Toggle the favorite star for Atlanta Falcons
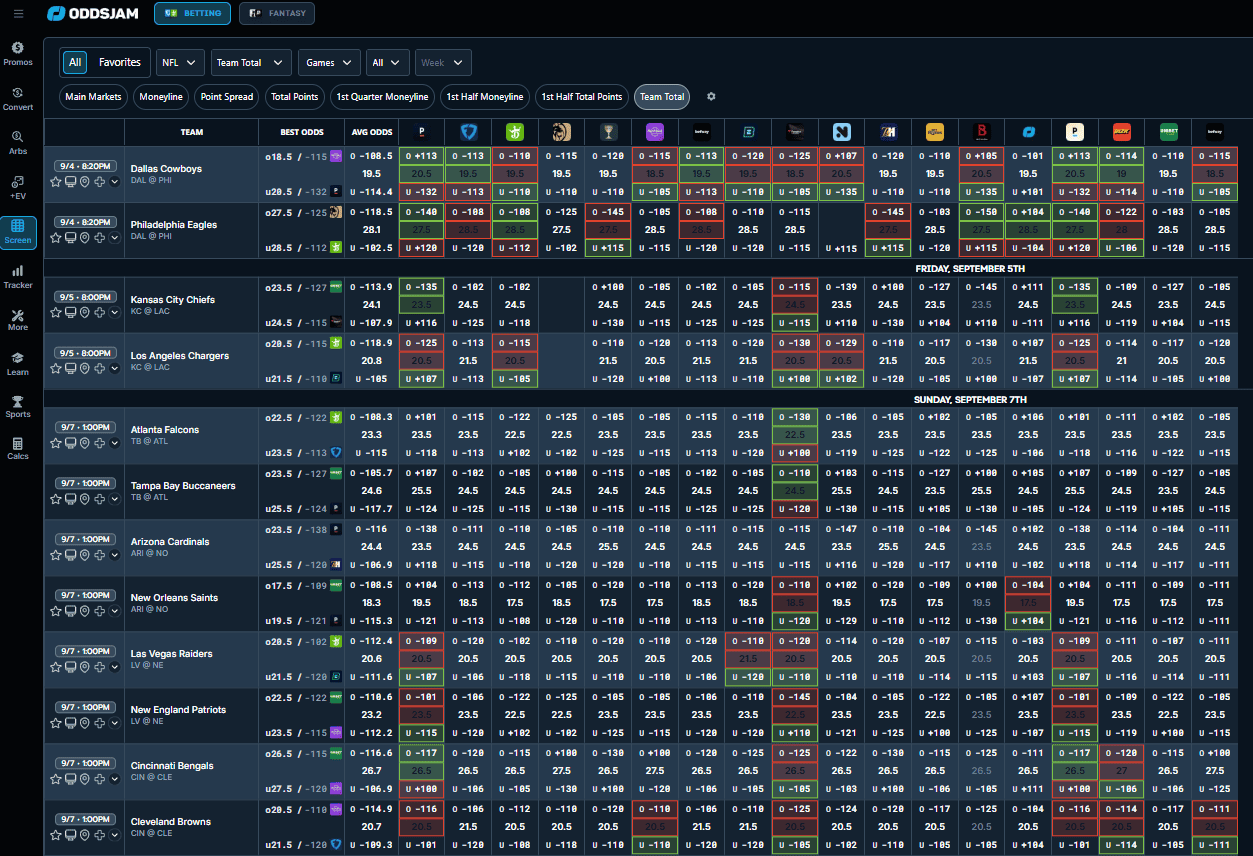1253x856 pixels. tap(56, 442)
